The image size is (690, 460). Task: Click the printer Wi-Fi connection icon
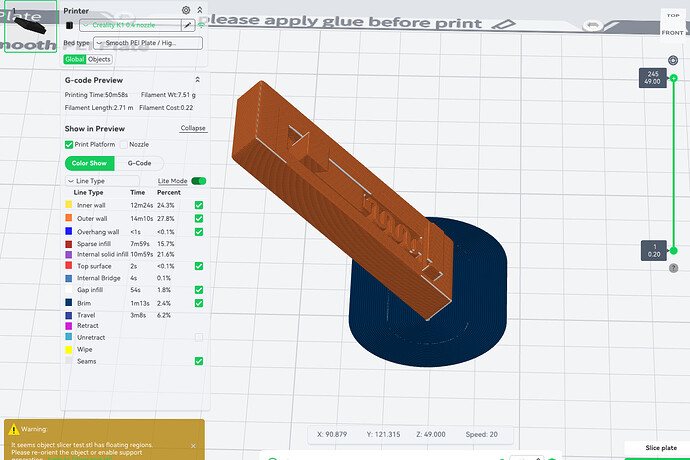(200, 24)
